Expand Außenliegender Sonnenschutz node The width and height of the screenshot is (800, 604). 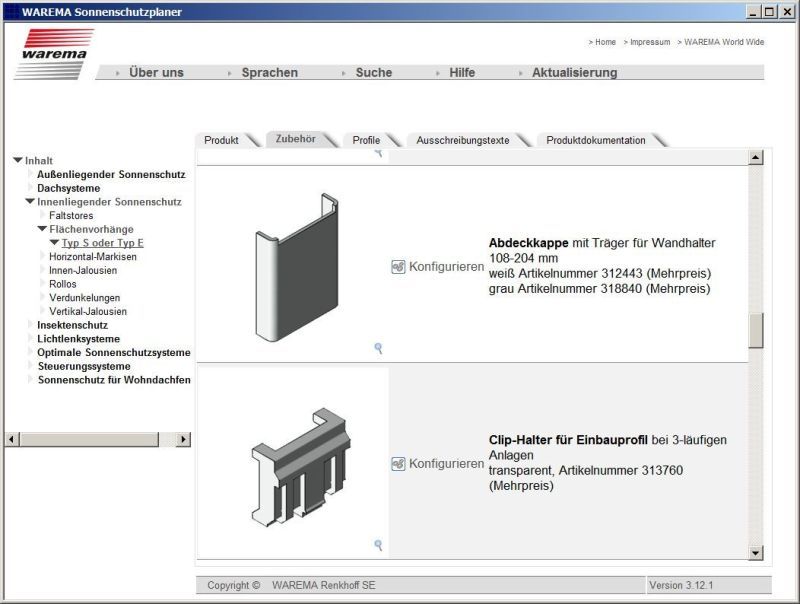pyautogui.click(x=31, y=174)
